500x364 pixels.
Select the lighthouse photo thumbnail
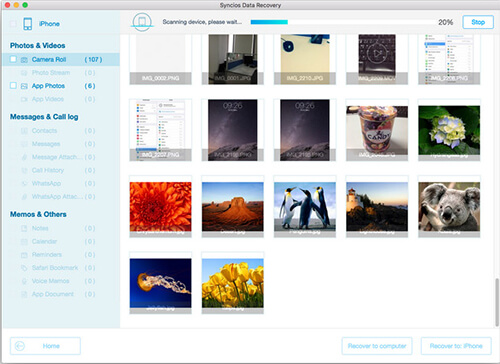[x=377, y=206]
